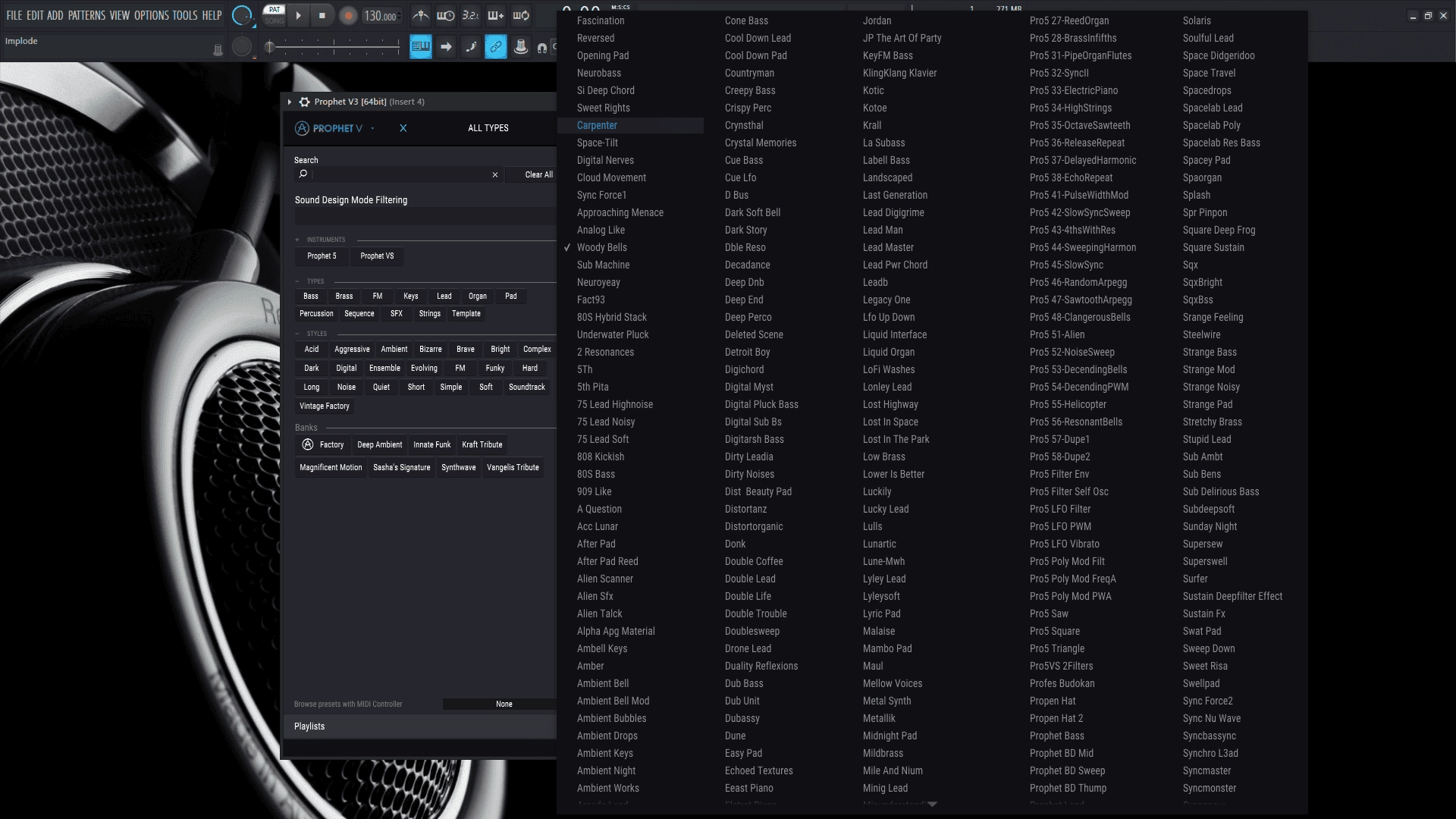The image size is (1456, 819).
Task: Collapse the STYLES section
Action: coord(297,334)
